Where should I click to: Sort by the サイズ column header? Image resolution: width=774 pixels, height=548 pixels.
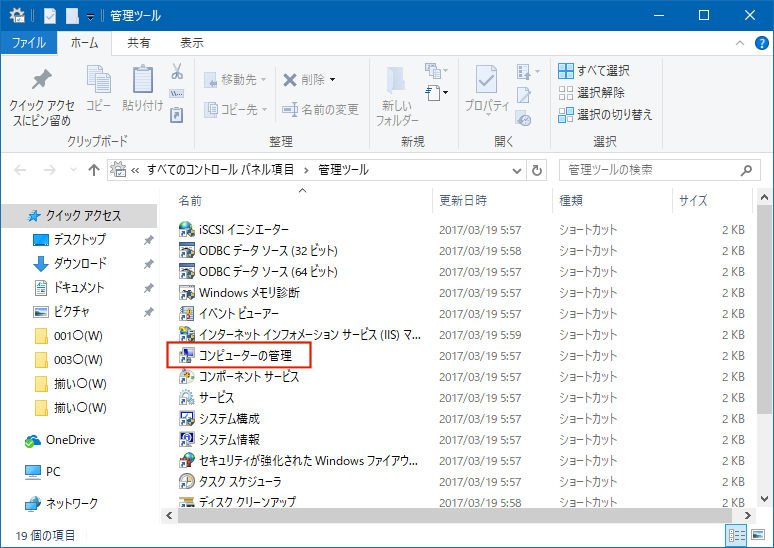click(x=693, y=200)
